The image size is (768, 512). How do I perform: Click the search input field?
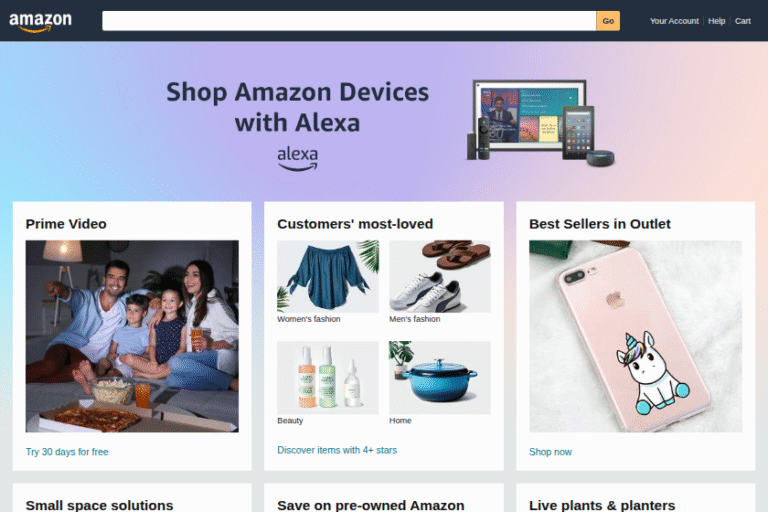tap(349, 21)
